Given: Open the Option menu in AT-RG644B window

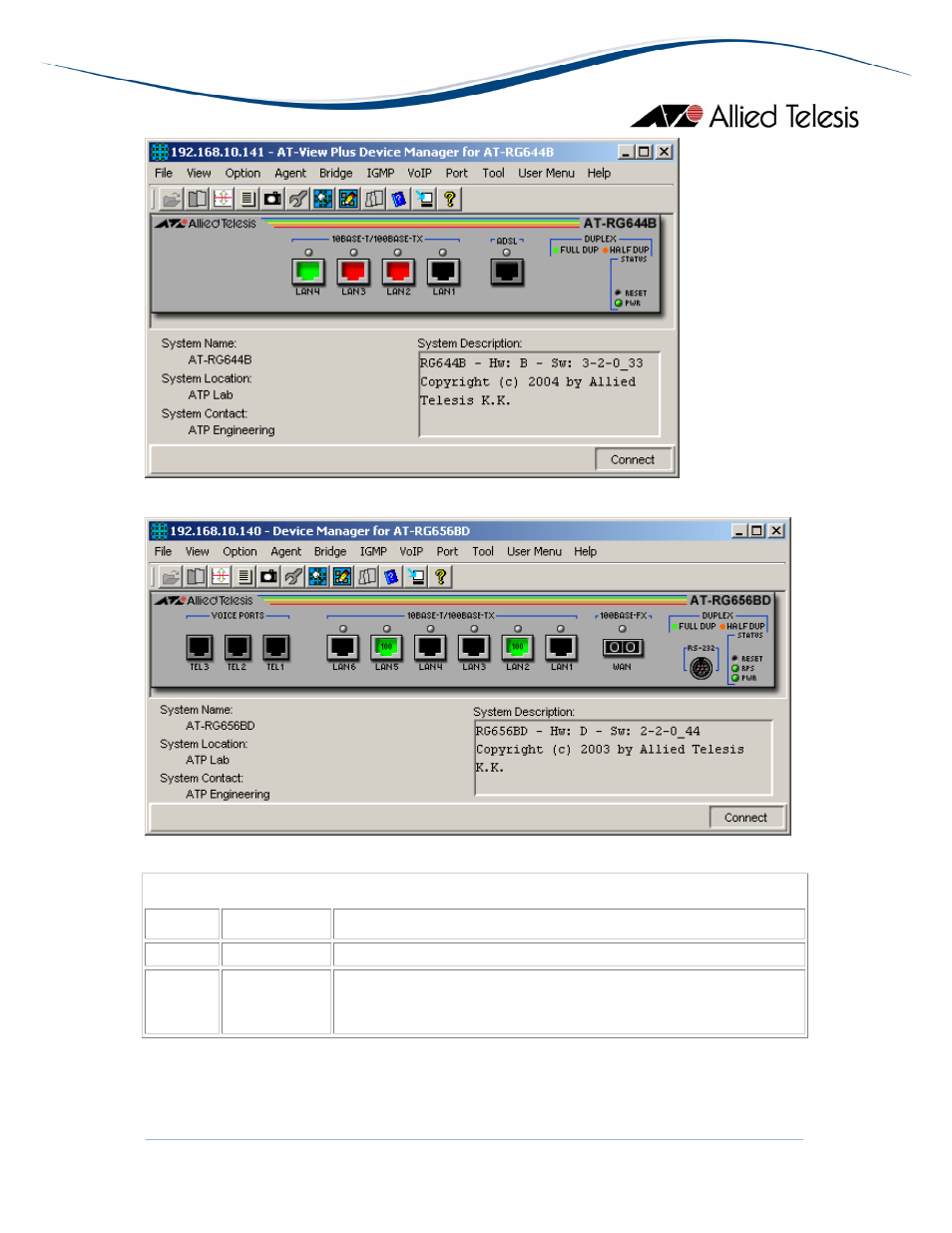Looking at the screenshot, I should coord(242,173).
